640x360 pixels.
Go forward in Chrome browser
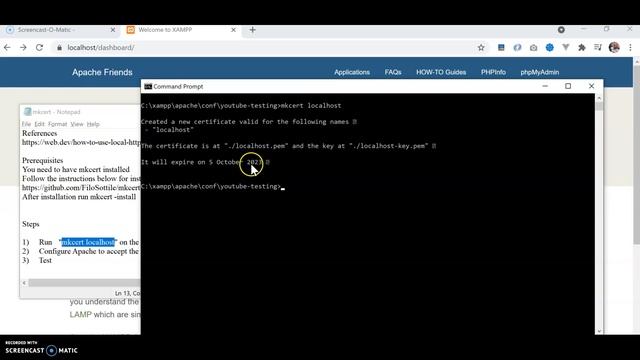tap(23, 47)
